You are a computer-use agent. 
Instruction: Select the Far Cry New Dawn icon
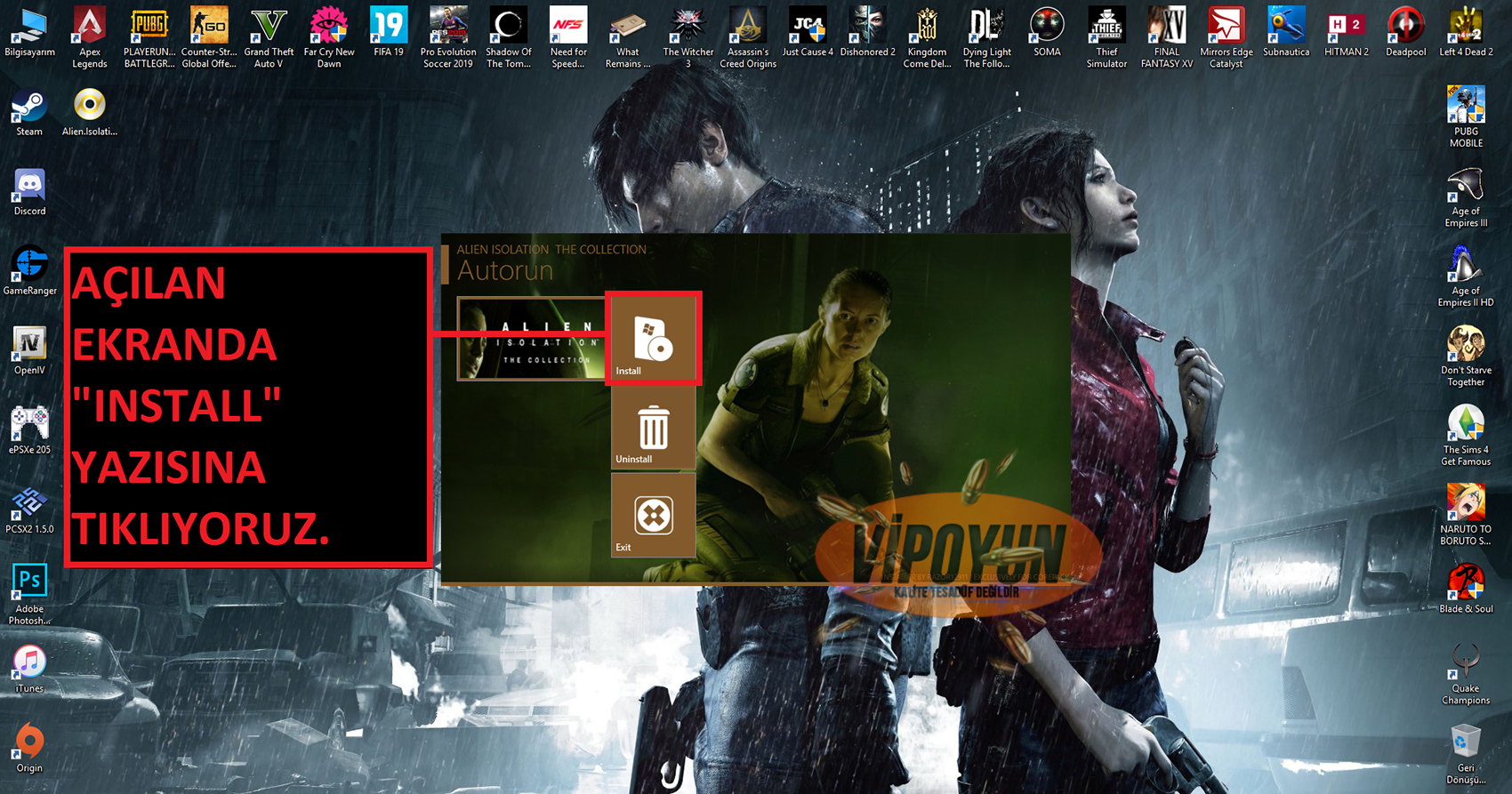tap(329, 37)
